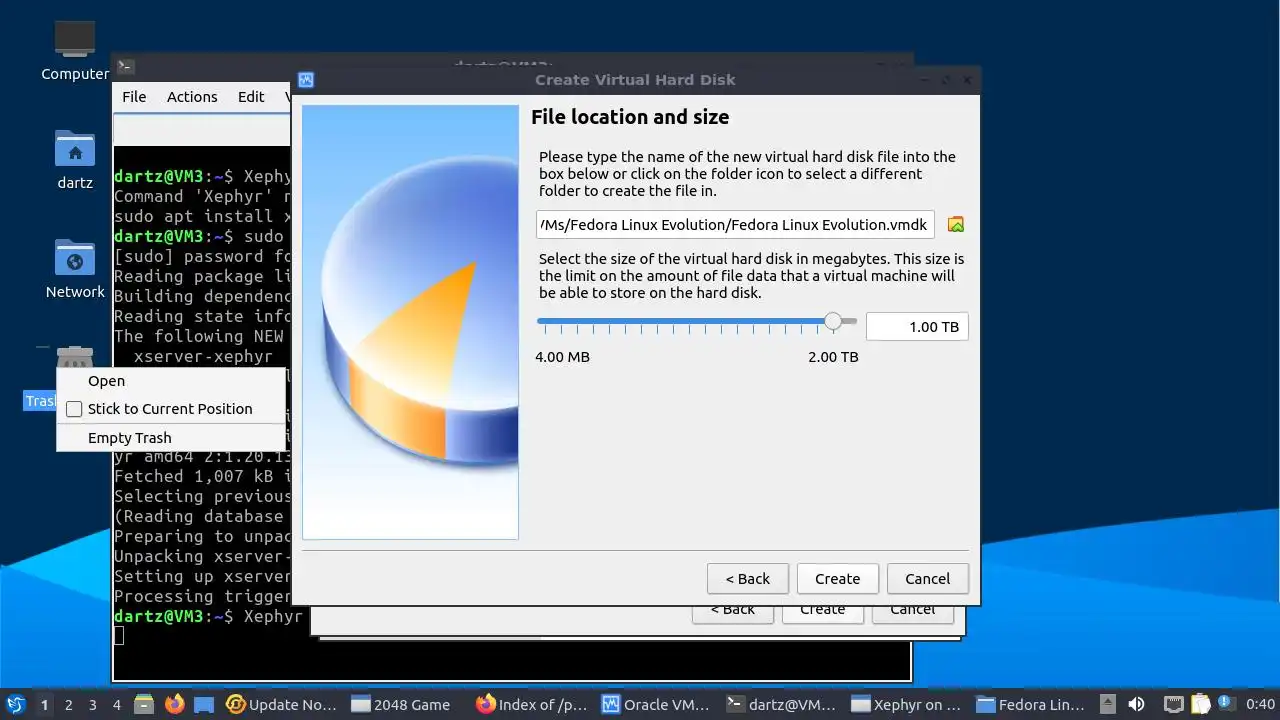Switch to the Index of /p... Firefox taskbar entry

532,704
